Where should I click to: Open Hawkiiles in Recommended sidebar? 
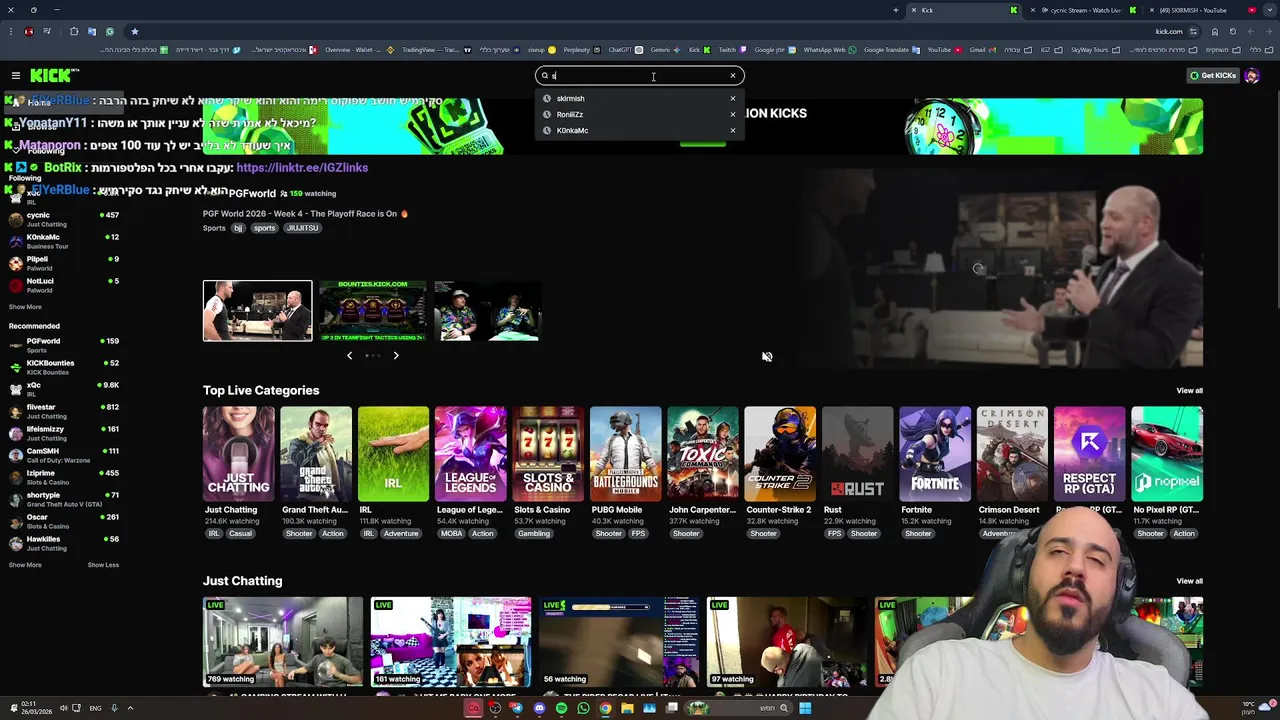point(64,543)
